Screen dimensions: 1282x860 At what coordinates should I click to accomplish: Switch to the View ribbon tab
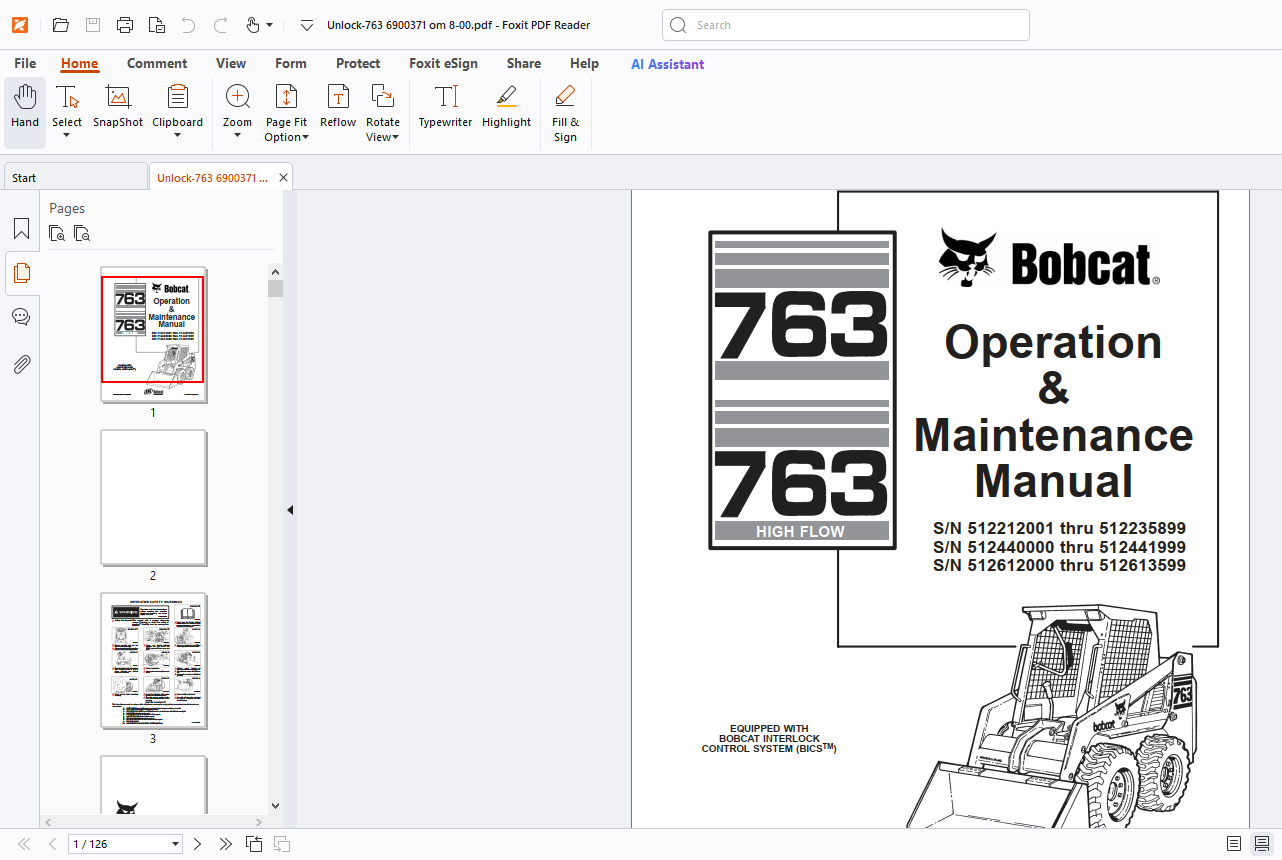click(x=231, y=63)
